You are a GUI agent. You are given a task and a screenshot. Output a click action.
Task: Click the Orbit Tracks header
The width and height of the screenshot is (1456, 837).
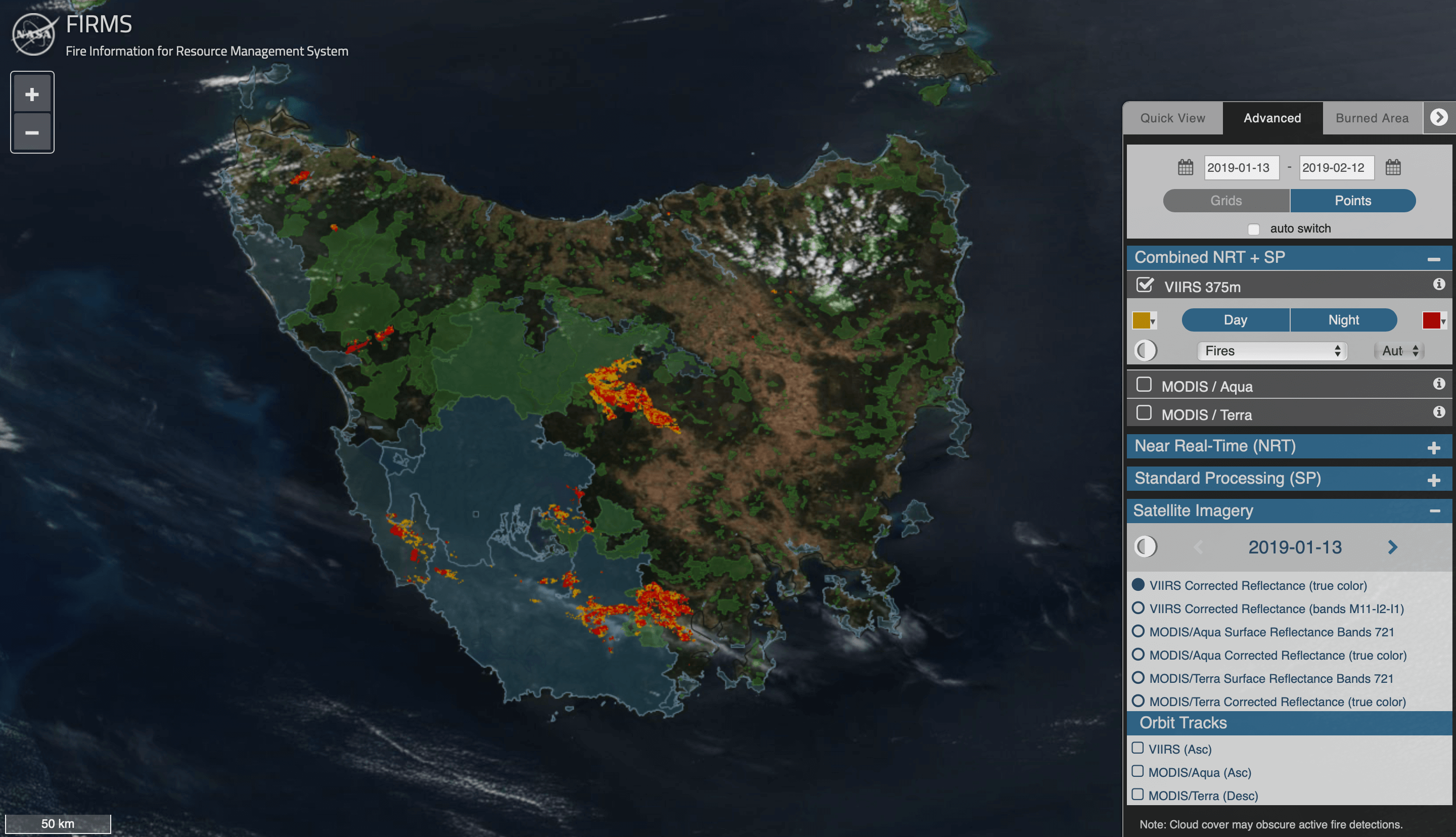click(1289, 723)
